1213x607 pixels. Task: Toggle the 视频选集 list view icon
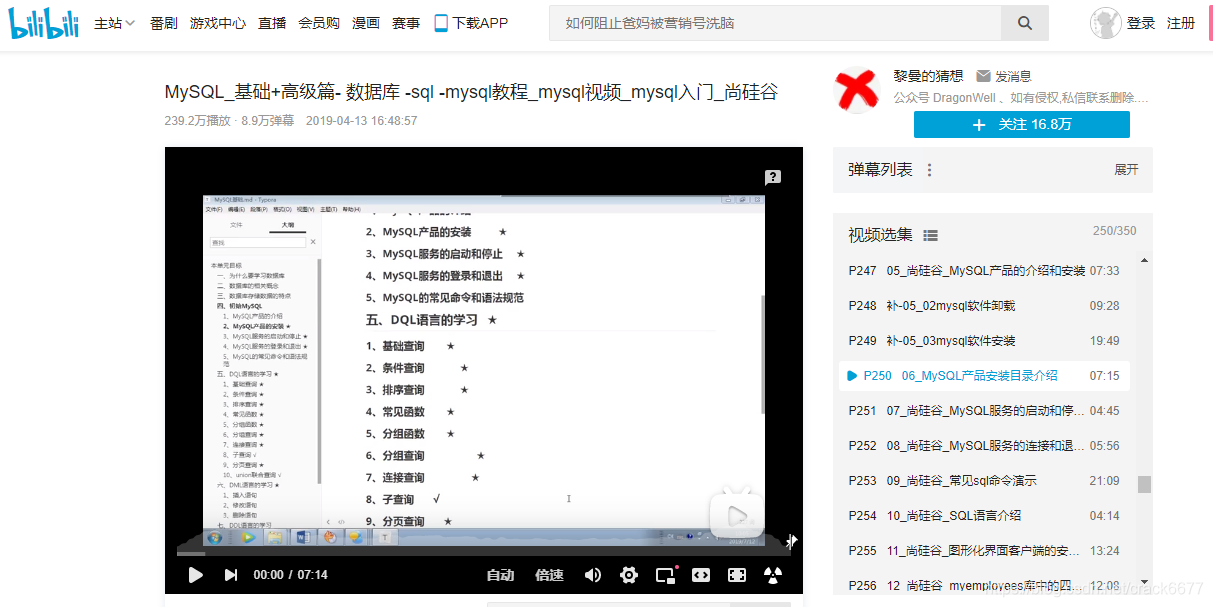pos(931,235)
